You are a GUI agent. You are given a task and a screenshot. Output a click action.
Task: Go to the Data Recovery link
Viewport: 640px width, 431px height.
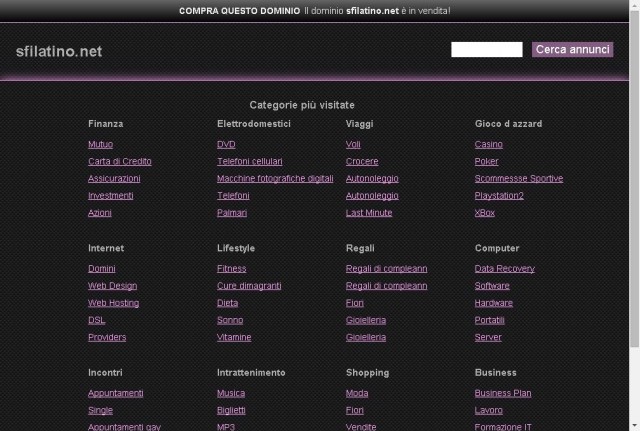pyautogui.click(x=504, y=269)
